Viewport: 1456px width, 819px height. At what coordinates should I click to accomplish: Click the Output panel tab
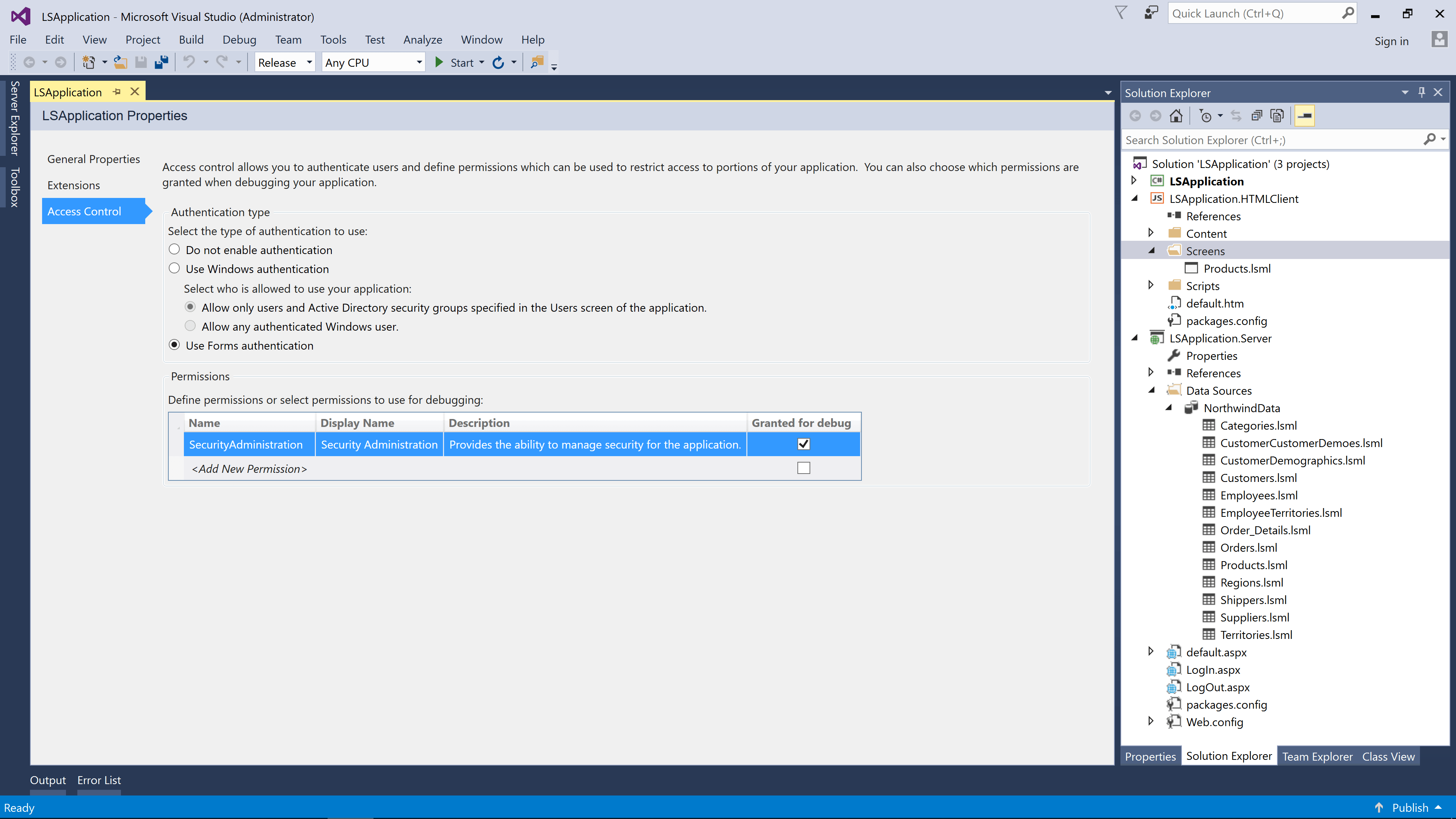[47, 780]
